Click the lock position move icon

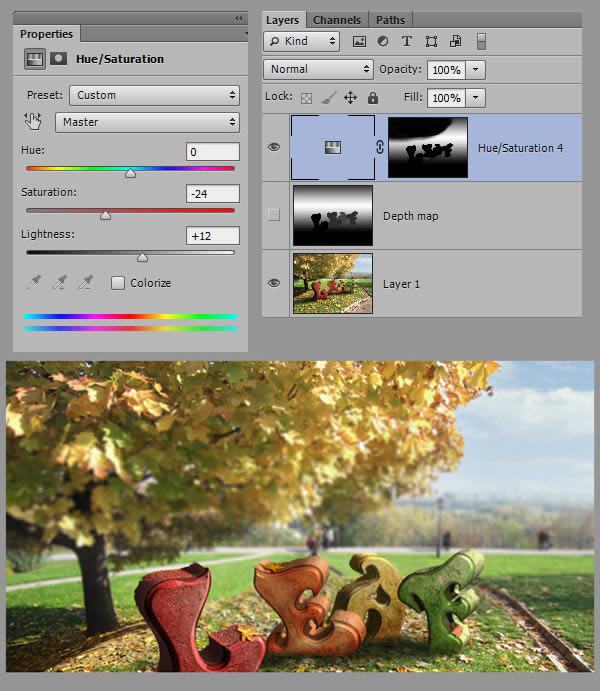(350, 98)
